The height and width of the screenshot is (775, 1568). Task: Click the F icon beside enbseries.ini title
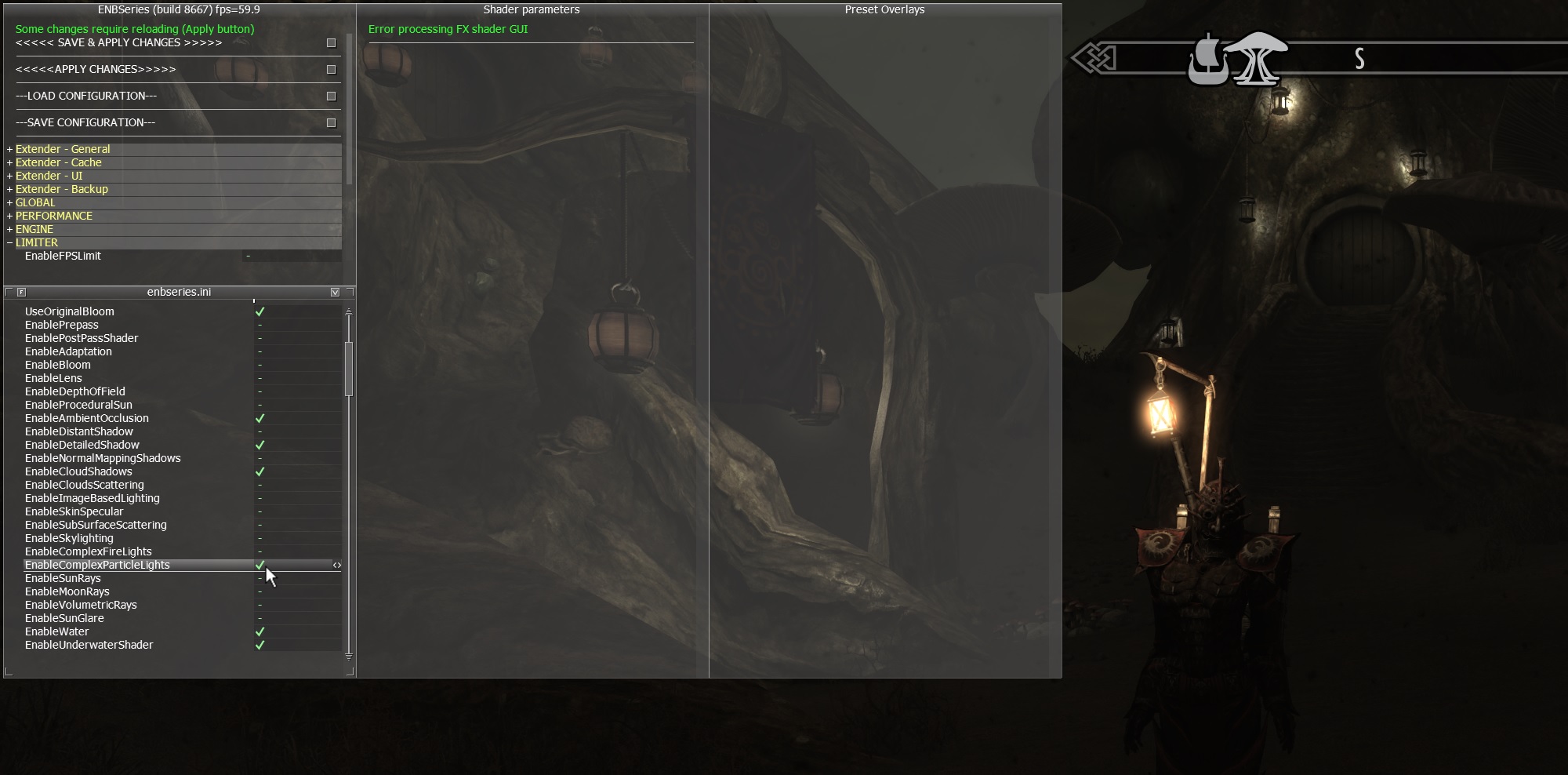click(x=22, y=292)
